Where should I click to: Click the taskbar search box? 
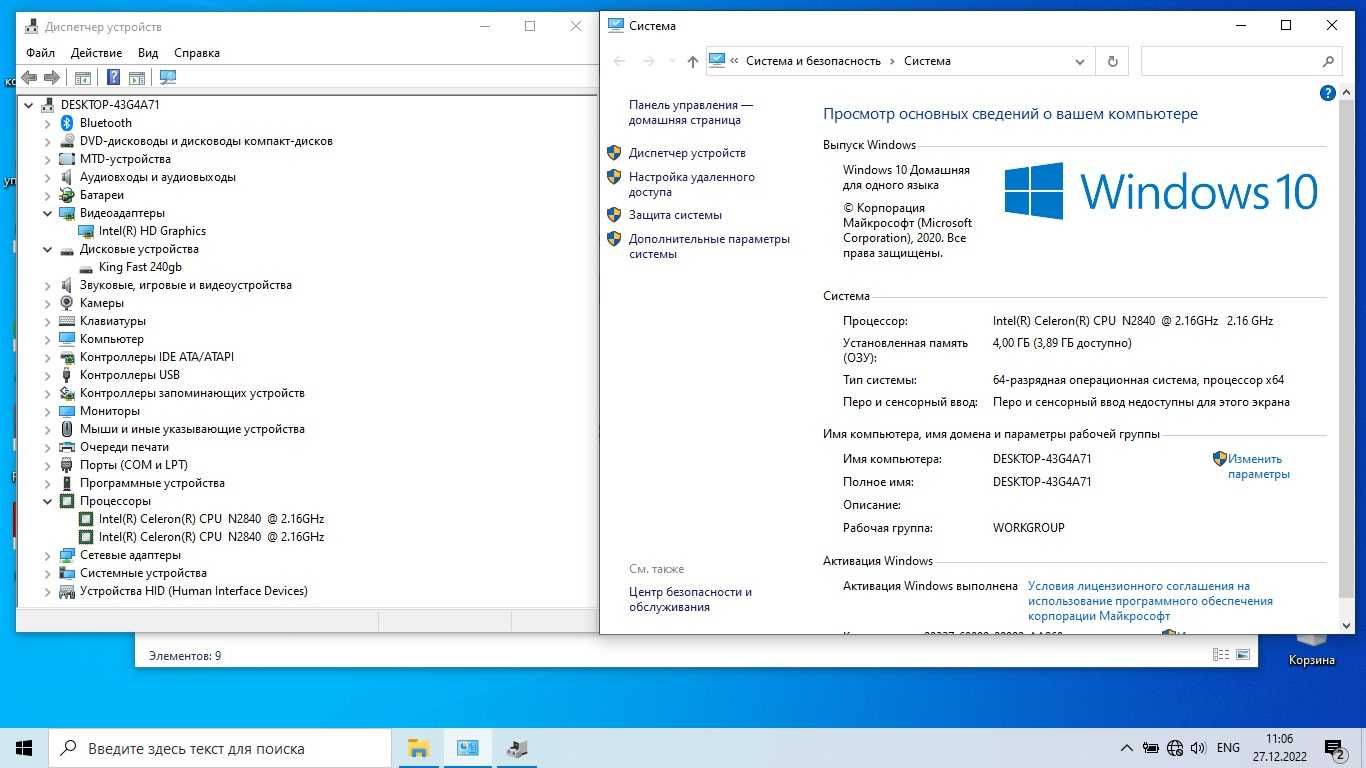click(220, 748)
